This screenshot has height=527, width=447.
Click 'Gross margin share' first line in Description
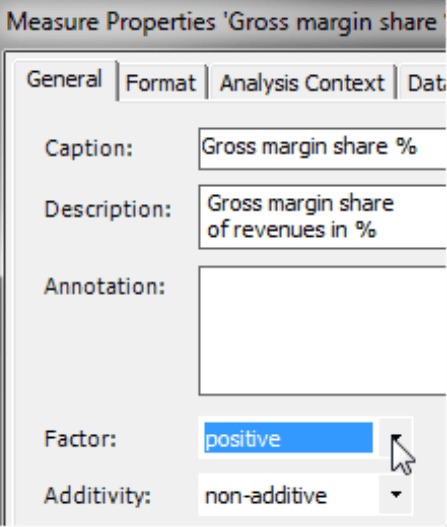click(x=300, y=204)
